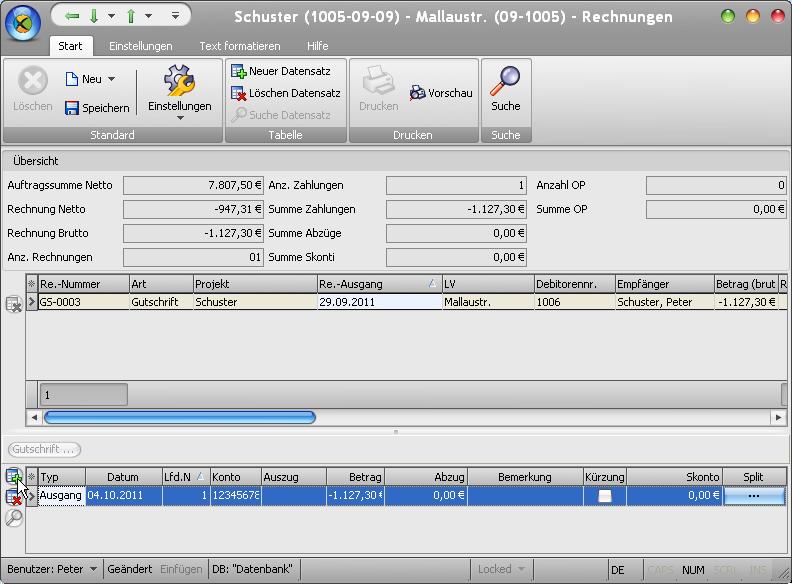Click the search payment record magnifier icon

(x=14, y=518)
